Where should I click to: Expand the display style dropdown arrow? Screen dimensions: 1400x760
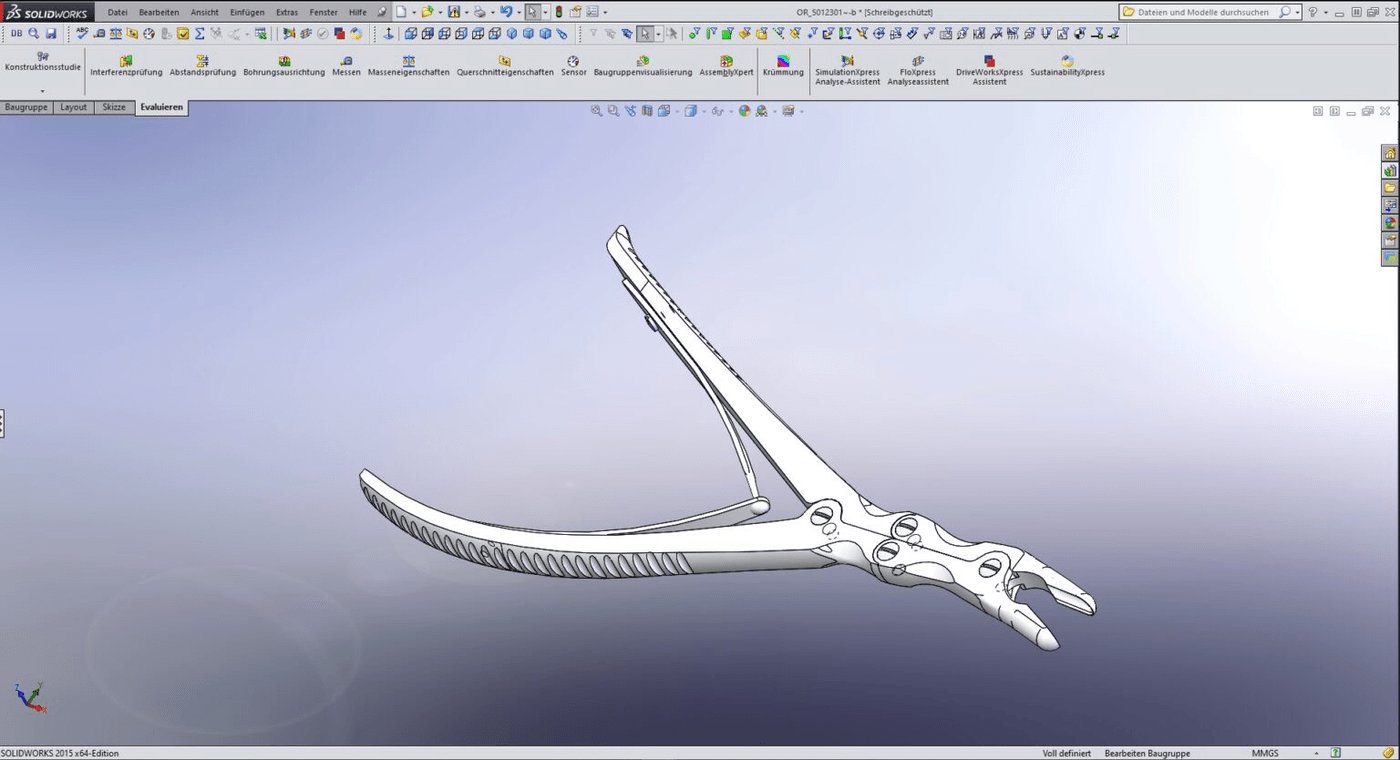tap(704, 111)
